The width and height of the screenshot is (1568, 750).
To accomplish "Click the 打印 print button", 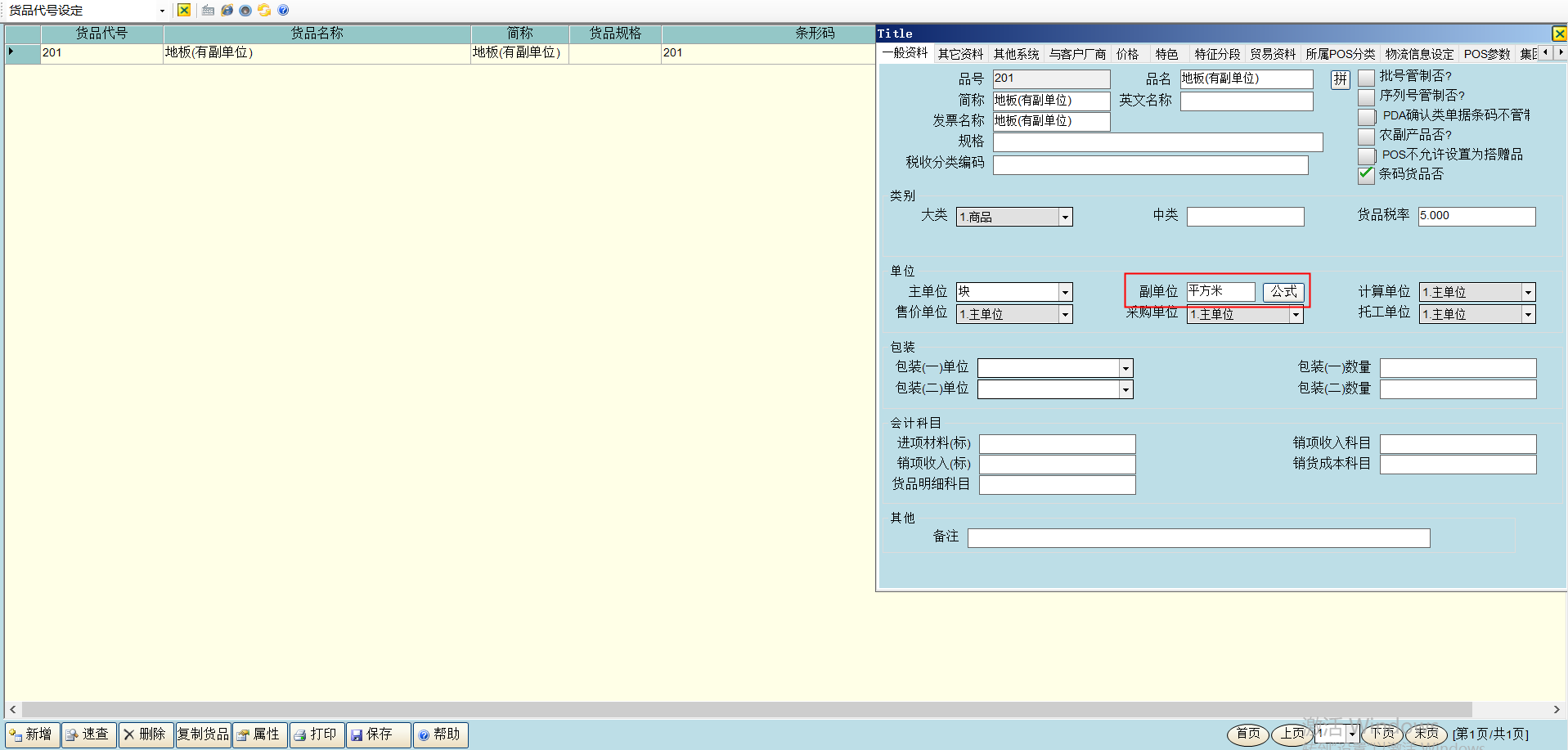I will click(x=317, y=734).
